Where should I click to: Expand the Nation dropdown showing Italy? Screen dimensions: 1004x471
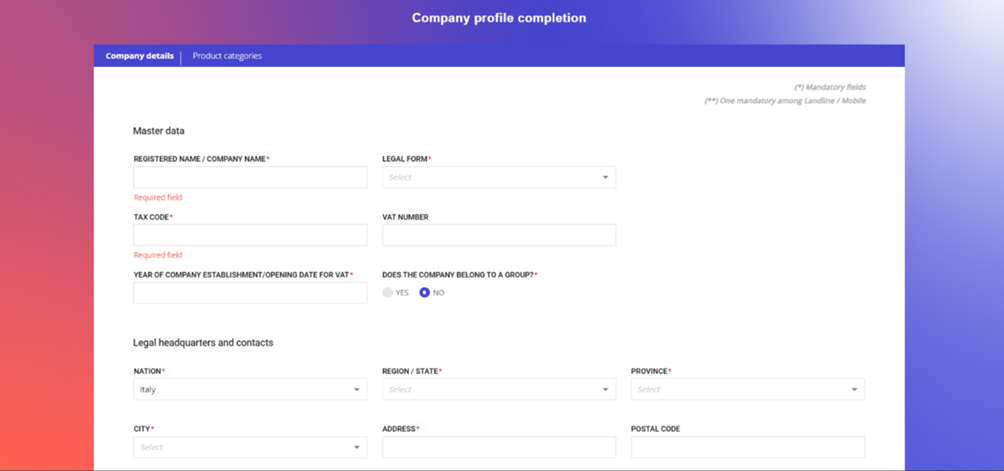tap(249, 390)
